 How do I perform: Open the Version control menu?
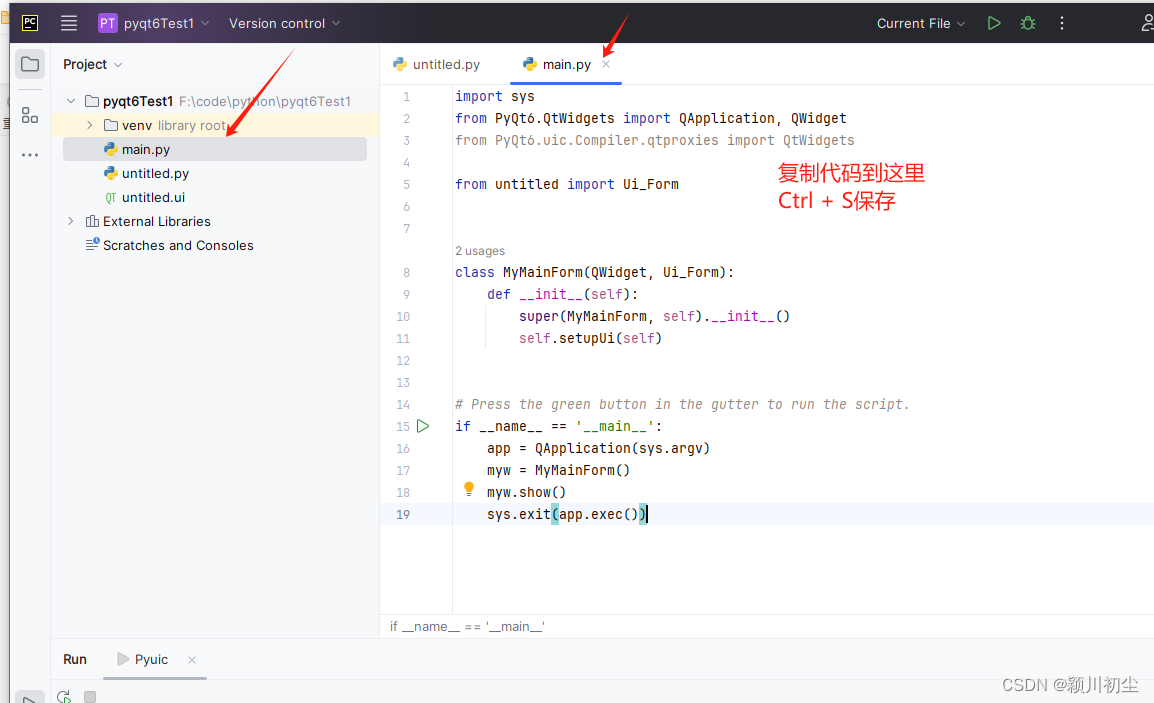[x=276, y=22]
